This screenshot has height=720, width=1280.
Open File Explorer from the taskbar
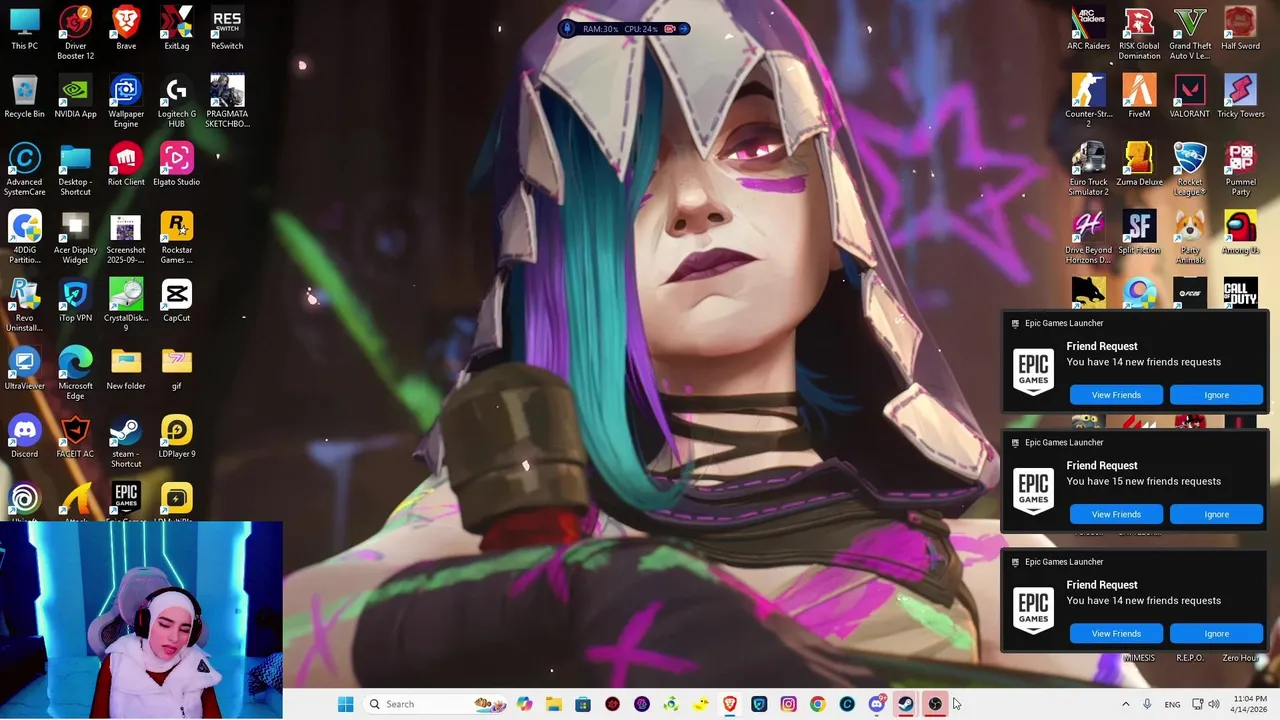tap(554, 704)
